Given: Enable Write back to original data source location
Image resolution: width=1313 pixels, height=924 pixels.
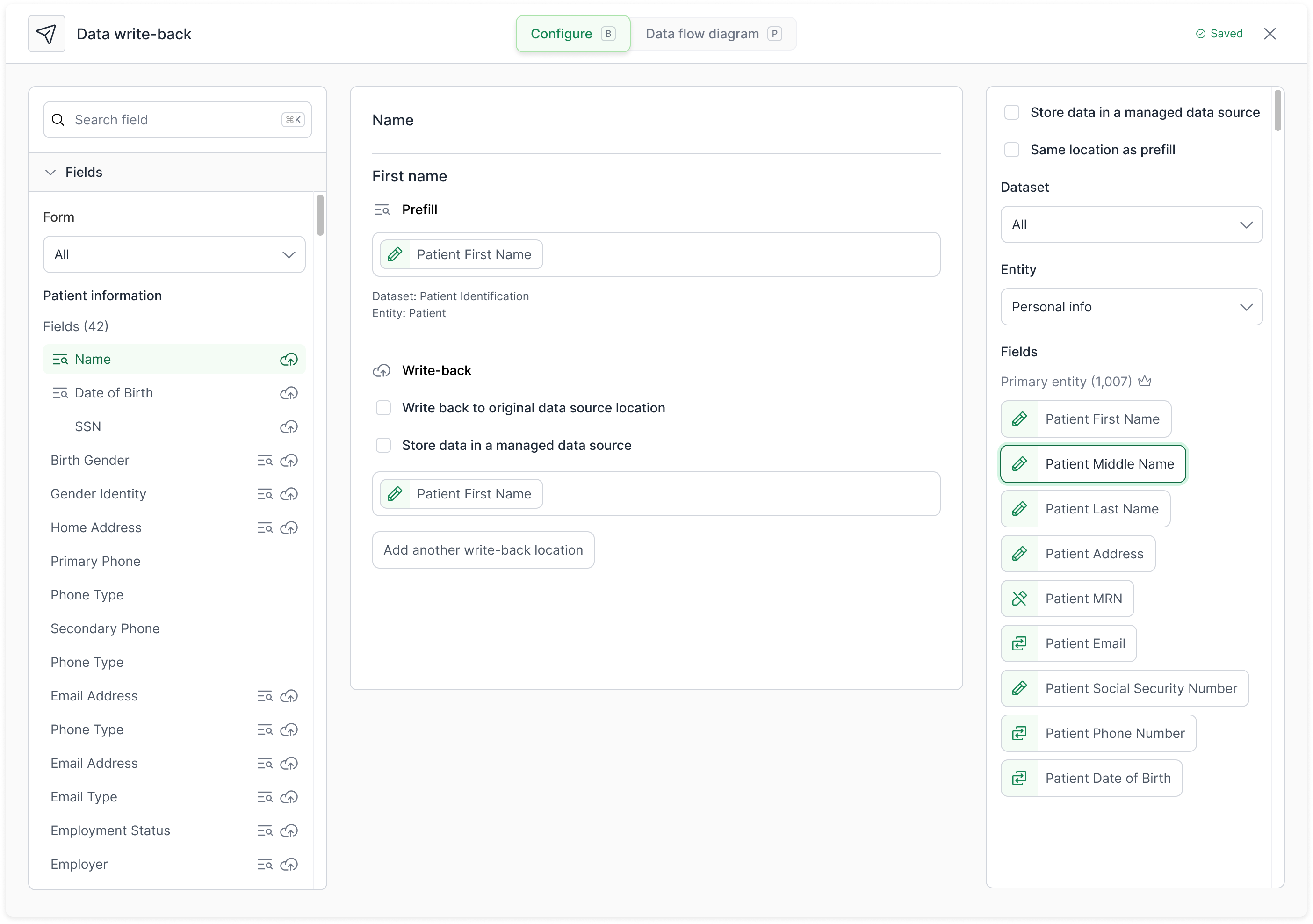Looking at the screenshot, I should click(383, 408).
